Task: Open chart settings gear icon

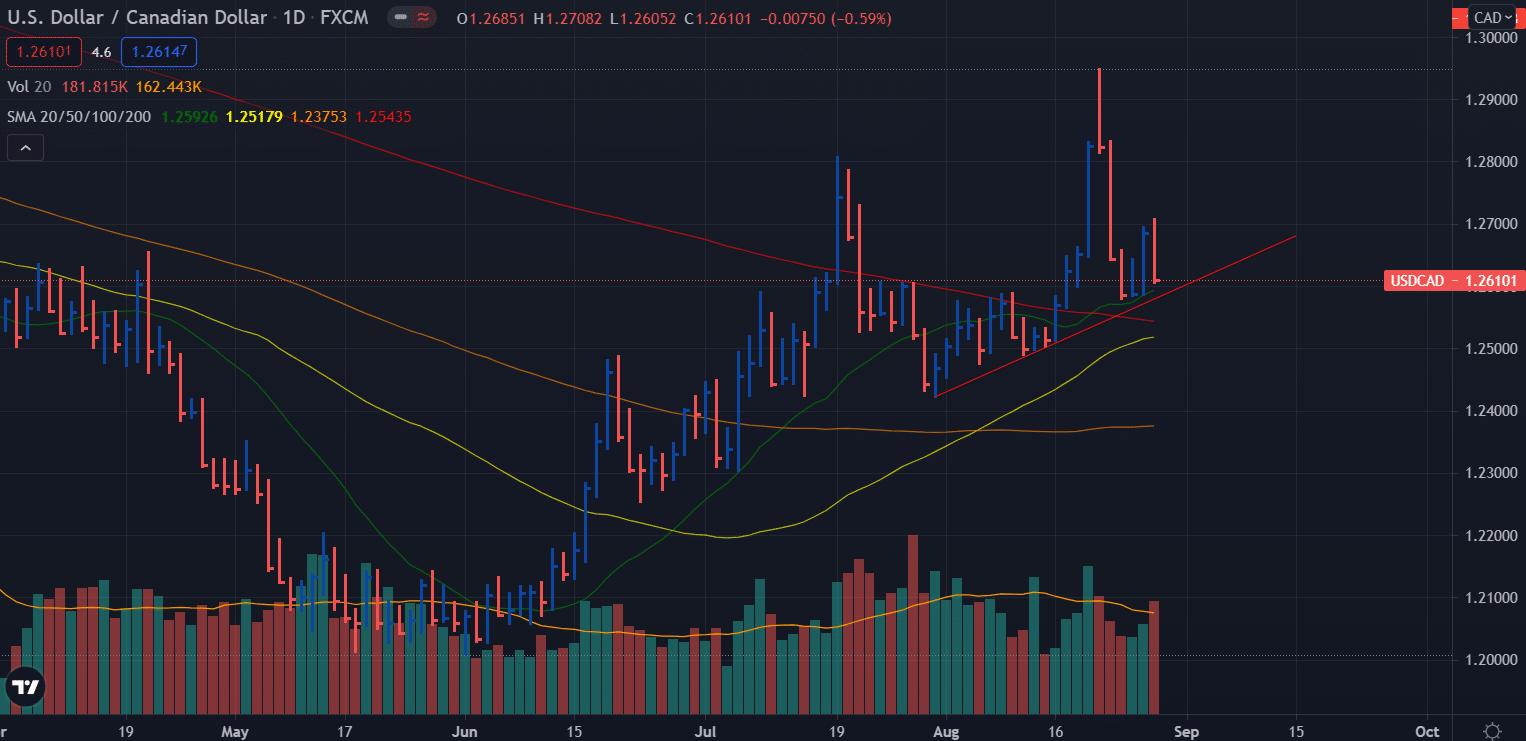Action: pos(1493,730)
